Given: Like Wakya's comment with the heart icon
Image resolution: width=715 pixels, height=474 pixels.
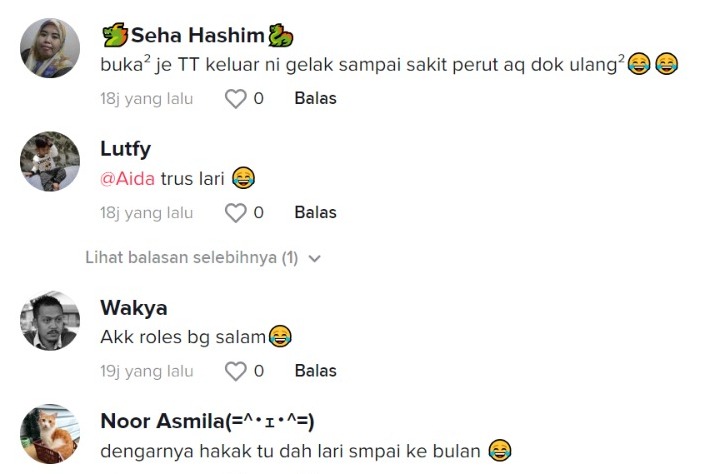Looking at the screenshot, I should pyautogui.click(x=235, y=372).
